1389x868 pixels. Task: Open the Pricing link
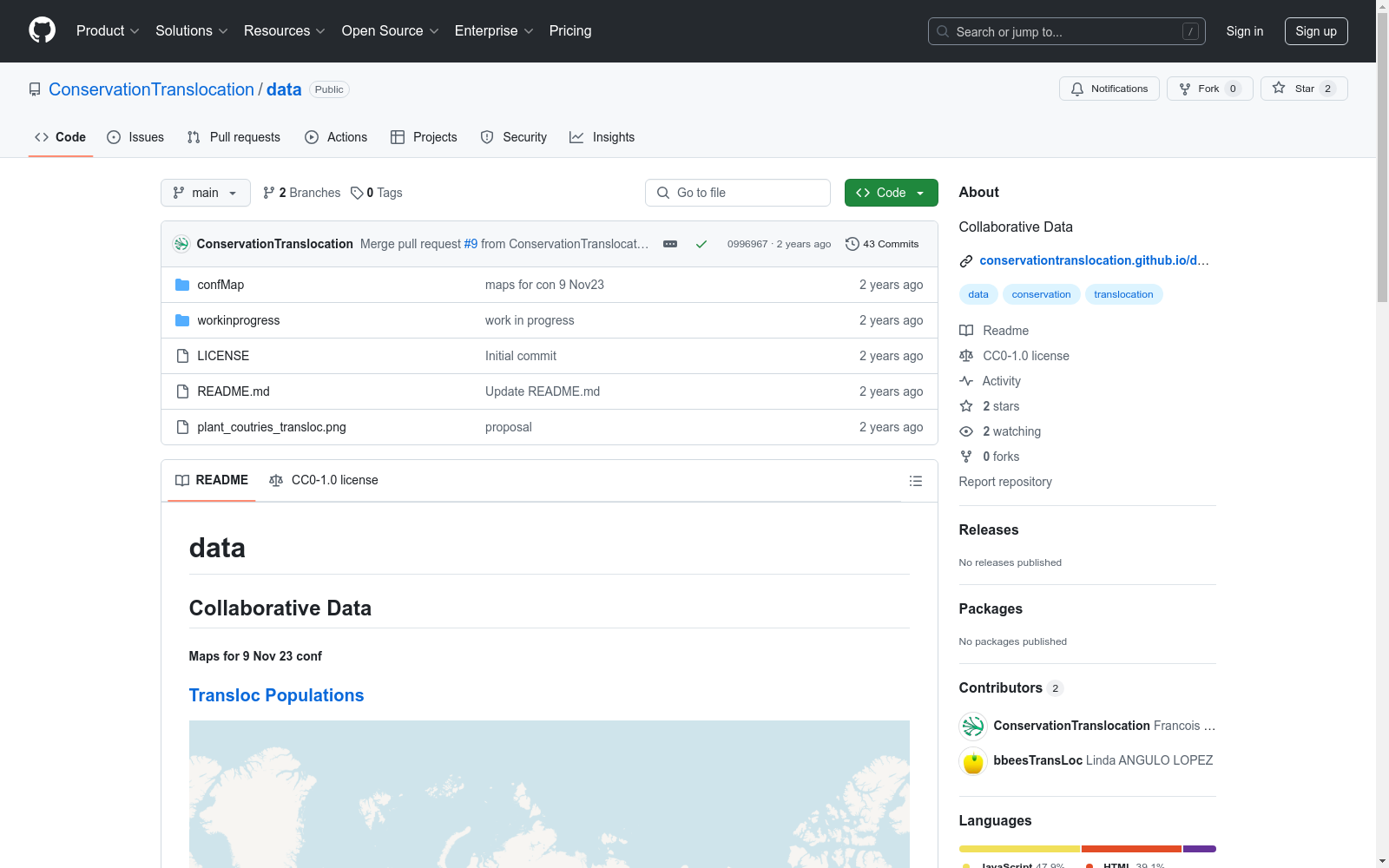(x=570, y=31)
